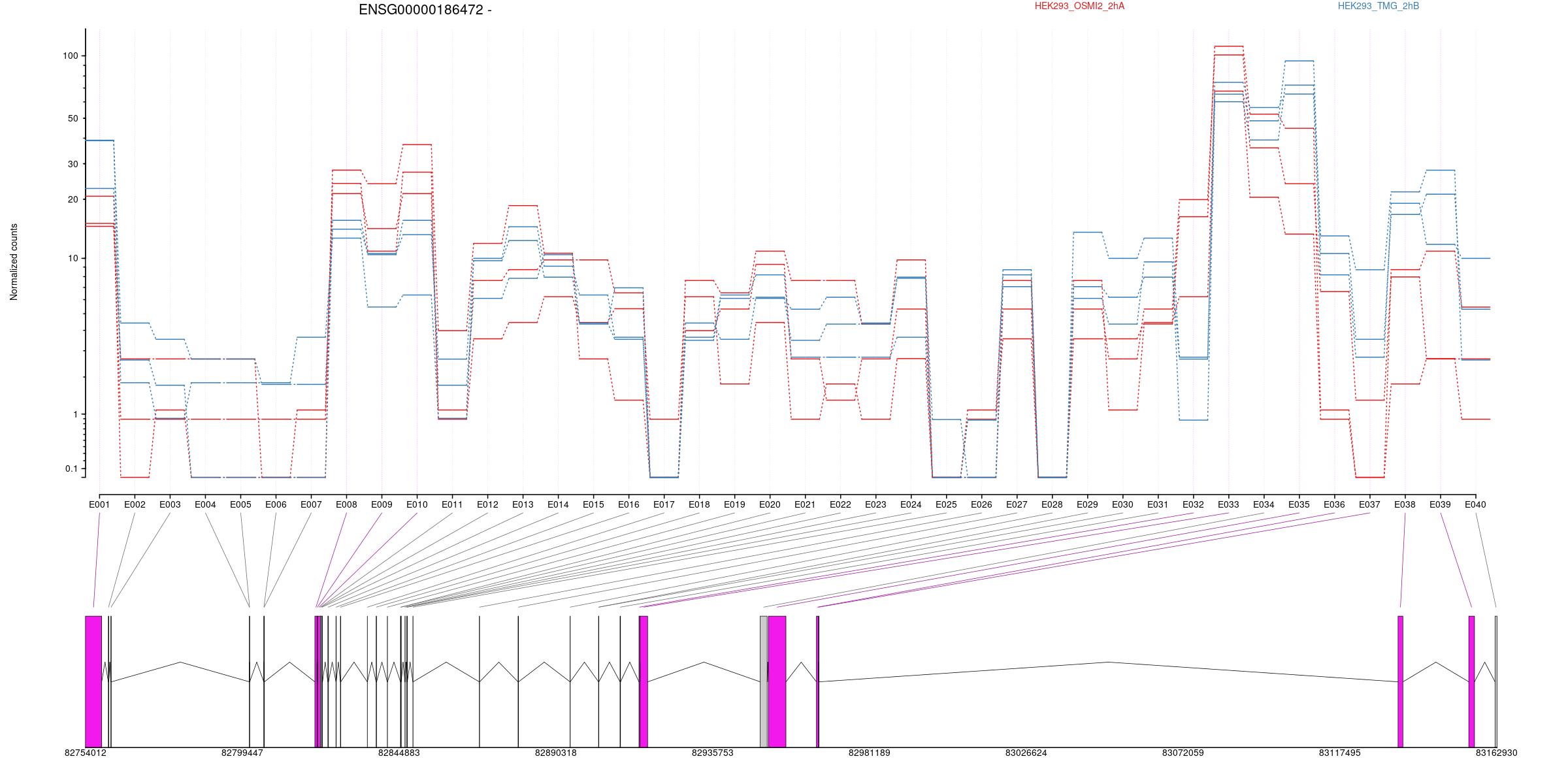Select exon label E028
Viewport: 1568px width, 784px height.
click(1052, 504)
